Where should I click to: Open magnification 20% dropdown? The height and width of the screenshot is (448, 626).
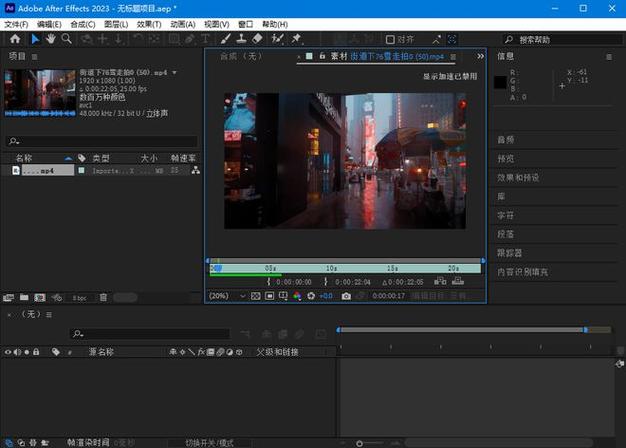coord(227,296)
